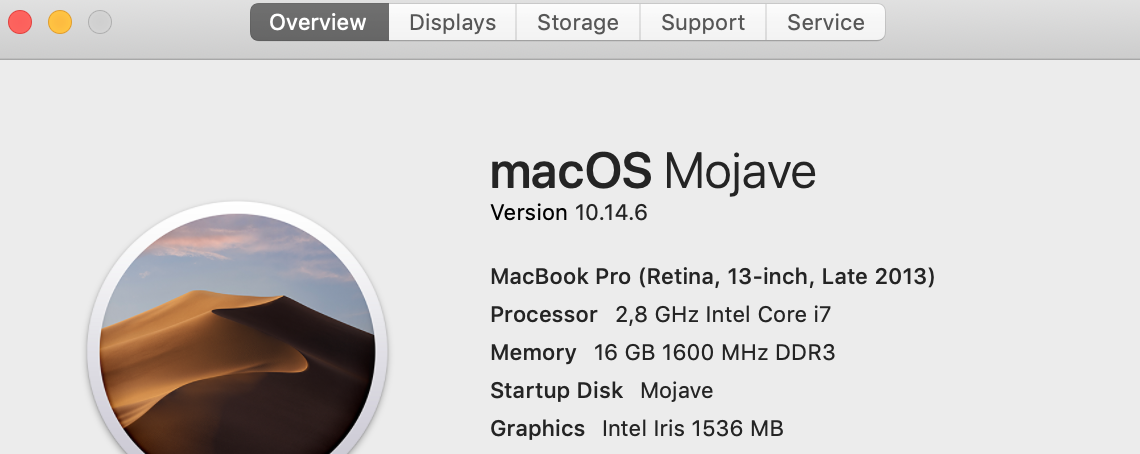This screenshot has height=454, width=1140.
Task: Open the Storage tab
Action: [577, 22]
